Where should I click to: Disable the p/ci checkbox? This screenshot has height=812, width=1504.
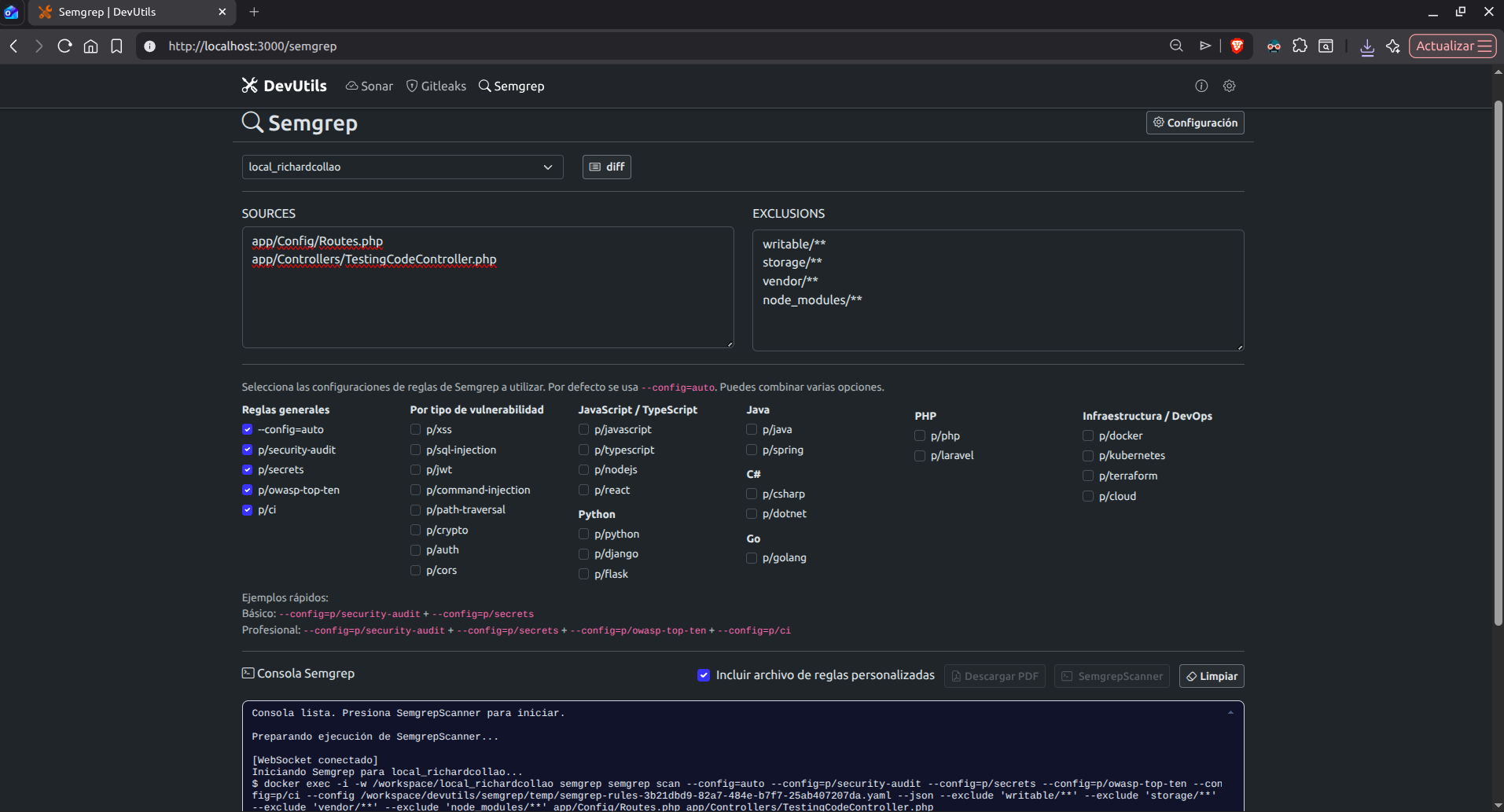[x=248, y=510]
